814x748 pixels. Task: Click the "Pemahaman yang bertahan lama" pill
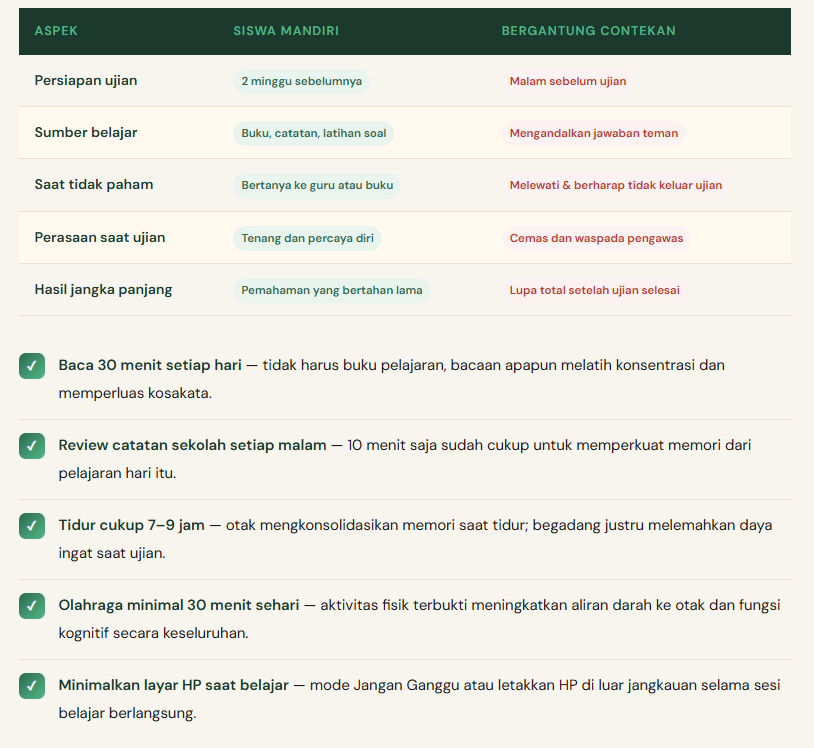331,290
